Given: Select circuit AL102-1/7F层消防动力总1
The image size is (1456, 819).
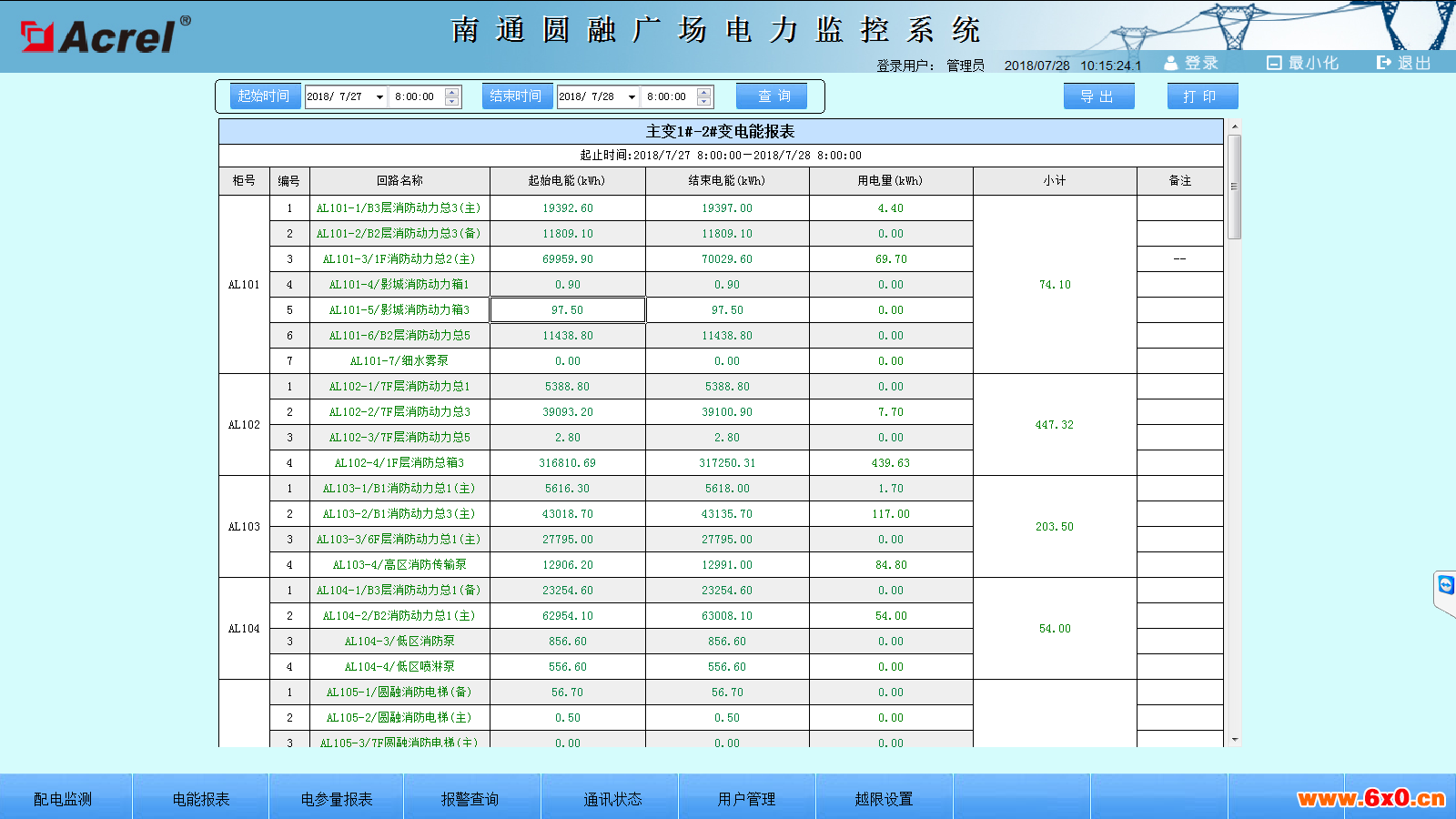Looking at the screenshot, I should [x=399, y=387].
